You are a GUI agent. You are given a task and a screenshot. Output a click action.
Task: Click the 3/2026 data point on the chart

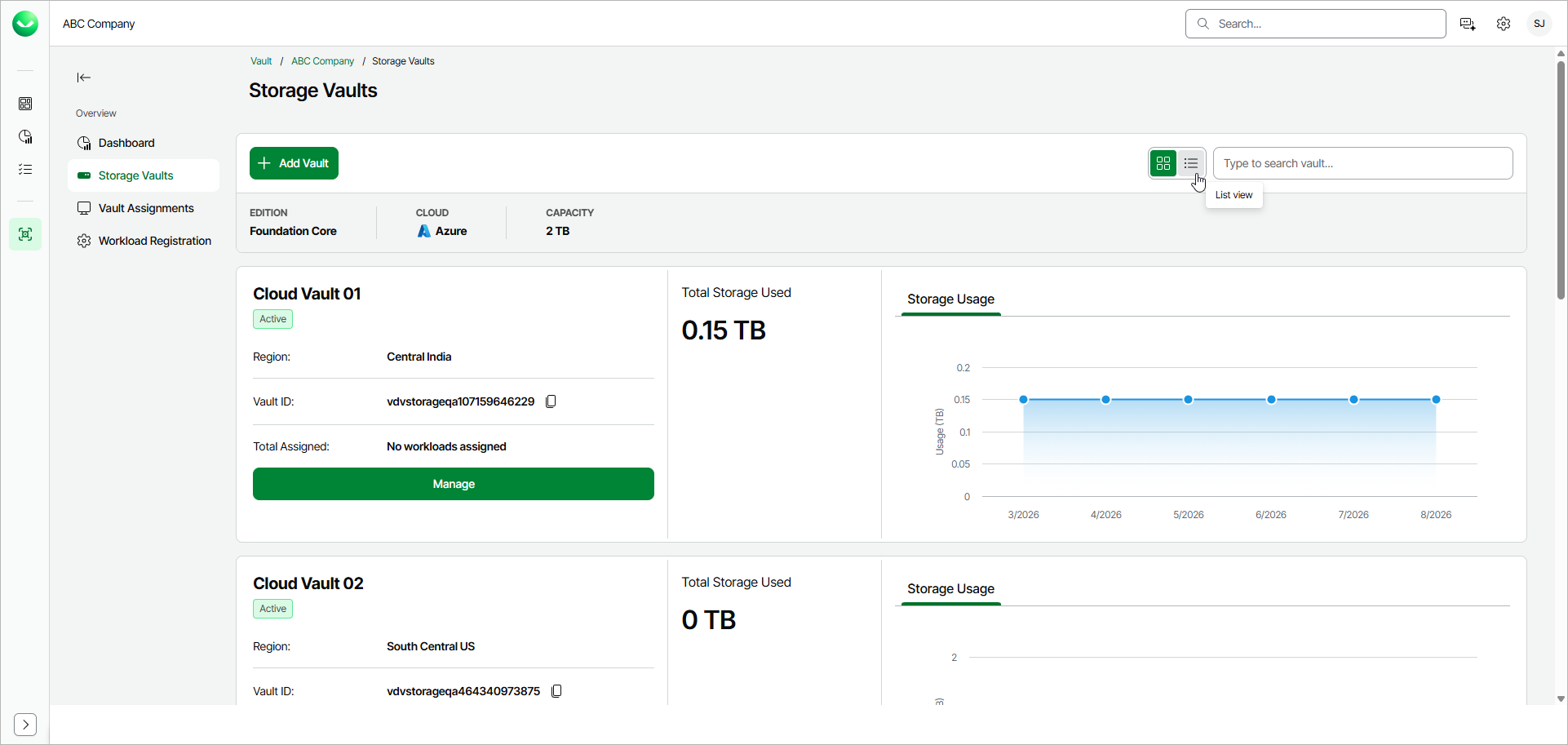click(x=1023, y=400)
